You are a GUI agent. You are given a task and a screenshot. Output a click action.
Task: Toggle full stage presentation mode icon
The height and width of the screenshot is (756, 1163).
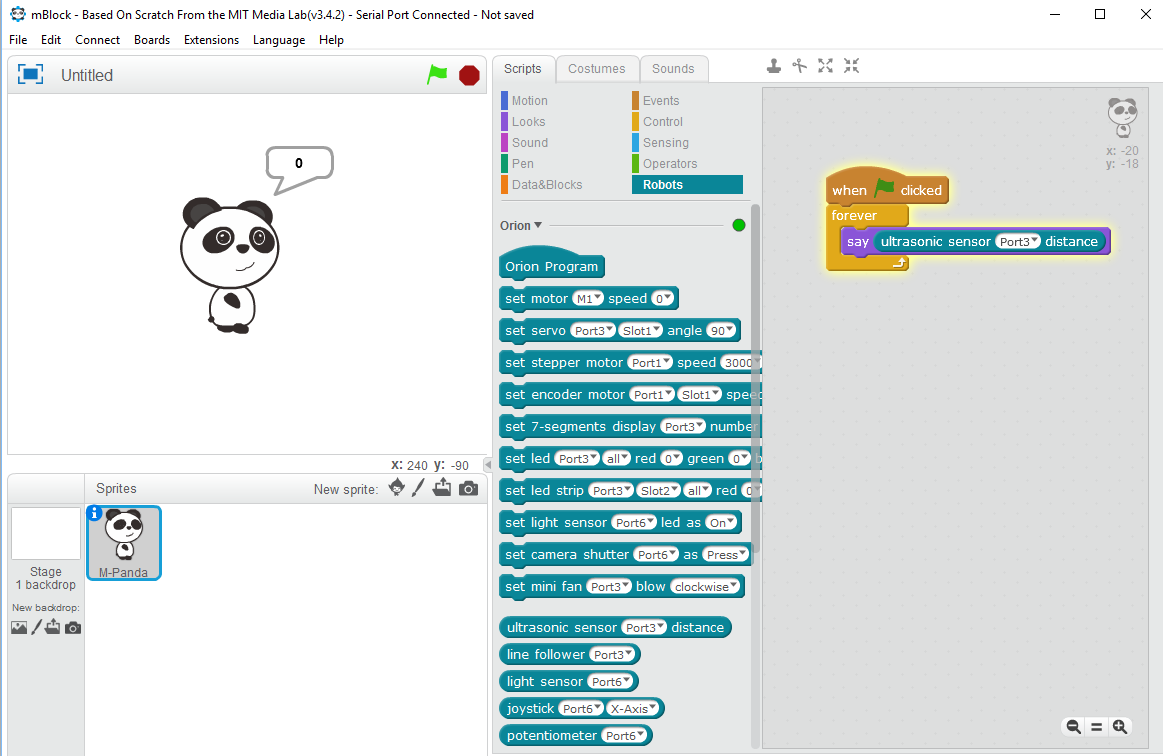30,74
